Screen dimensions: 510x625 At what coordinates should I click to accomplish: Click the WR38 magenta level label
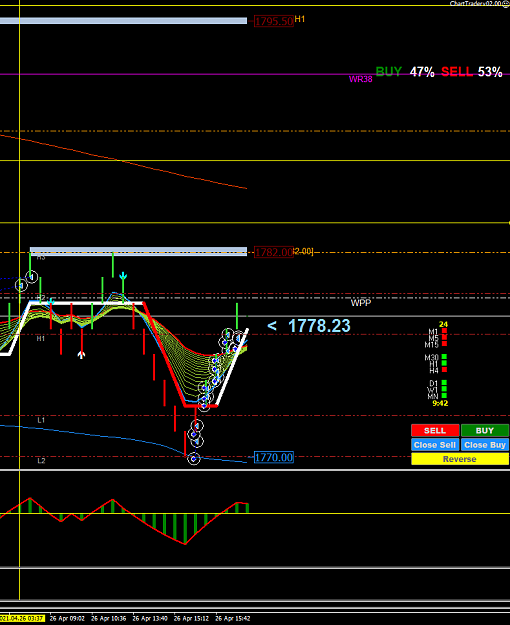tap(360, 79)
